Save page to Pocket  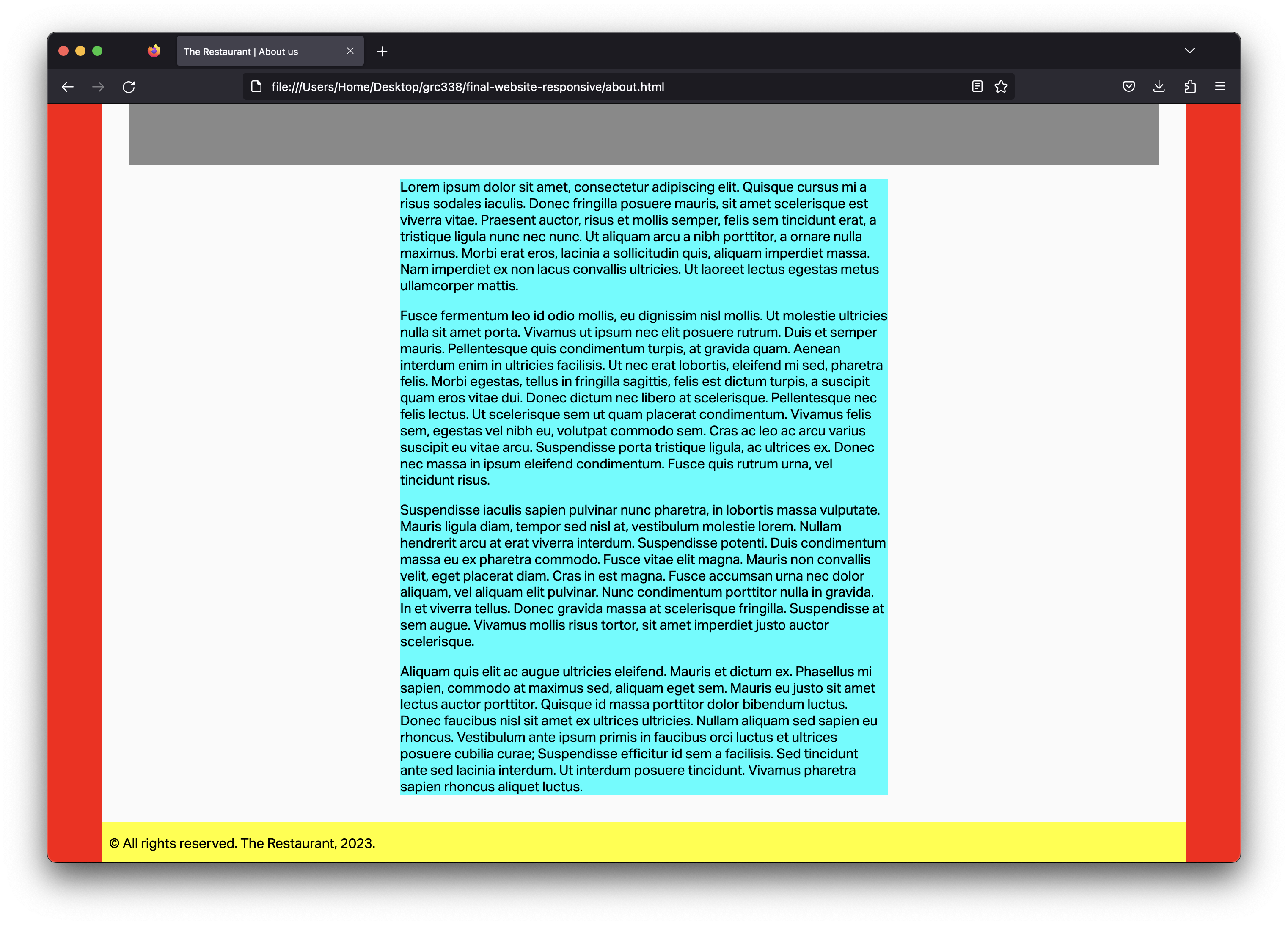pyautogui.click(x=1128, y=86)
